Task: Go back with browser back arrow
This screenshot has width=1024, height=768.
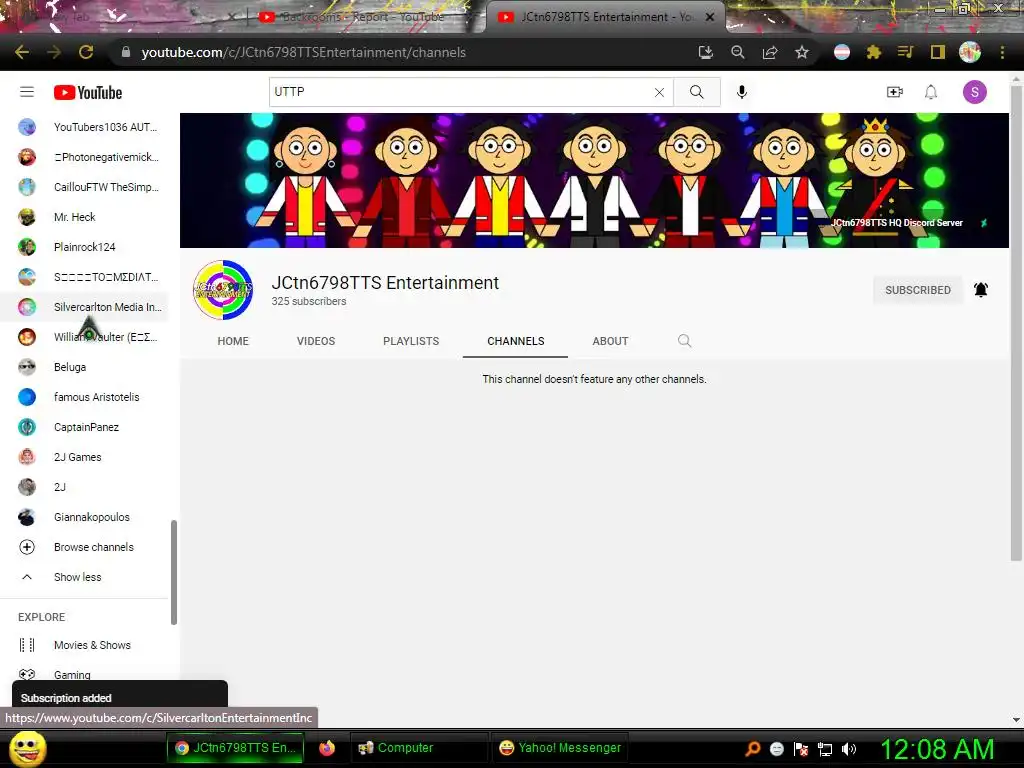Action: [x=22, y=52]
